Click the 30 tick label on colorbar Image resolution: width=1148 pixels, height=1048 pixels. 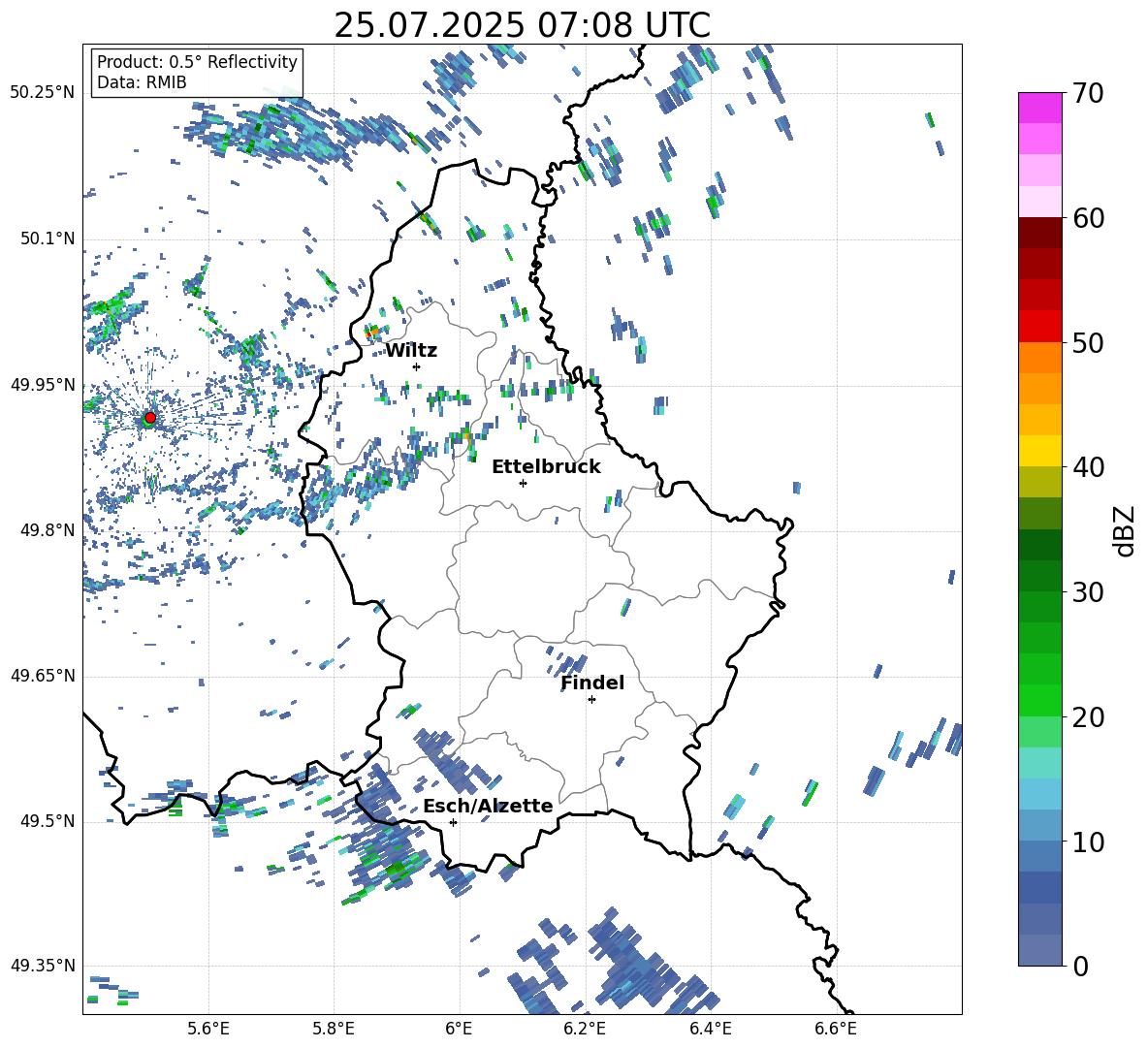(1088, 592)
